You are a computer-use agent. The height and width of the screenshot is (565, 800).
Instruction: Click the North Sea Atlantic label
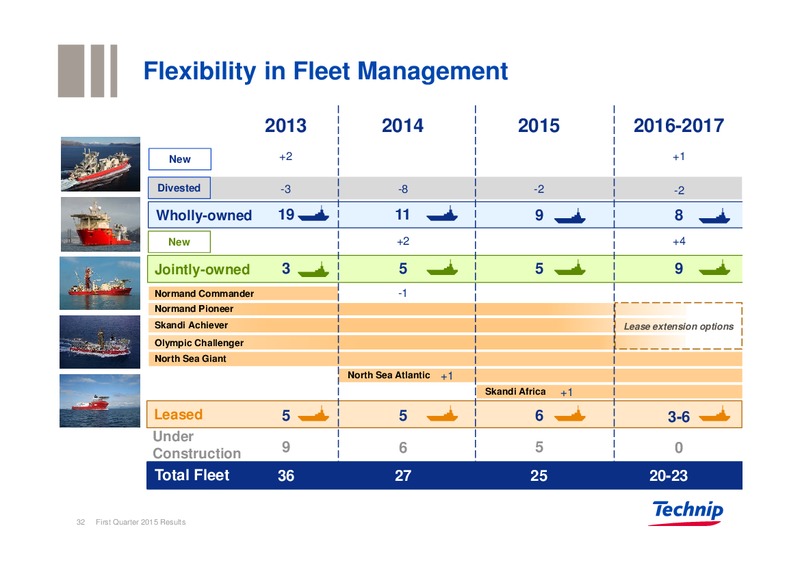[x=389, y=375]
